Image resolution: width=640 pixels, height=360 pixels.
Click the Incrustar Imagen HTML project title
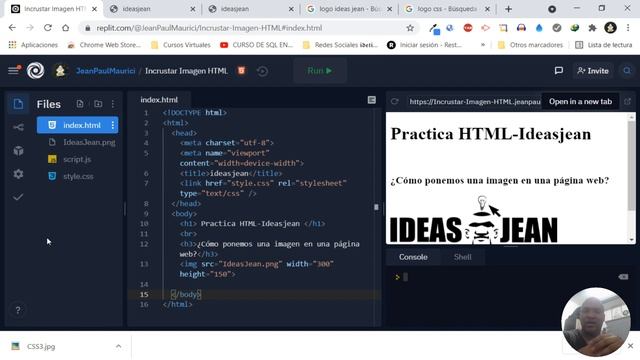(186, 71)
